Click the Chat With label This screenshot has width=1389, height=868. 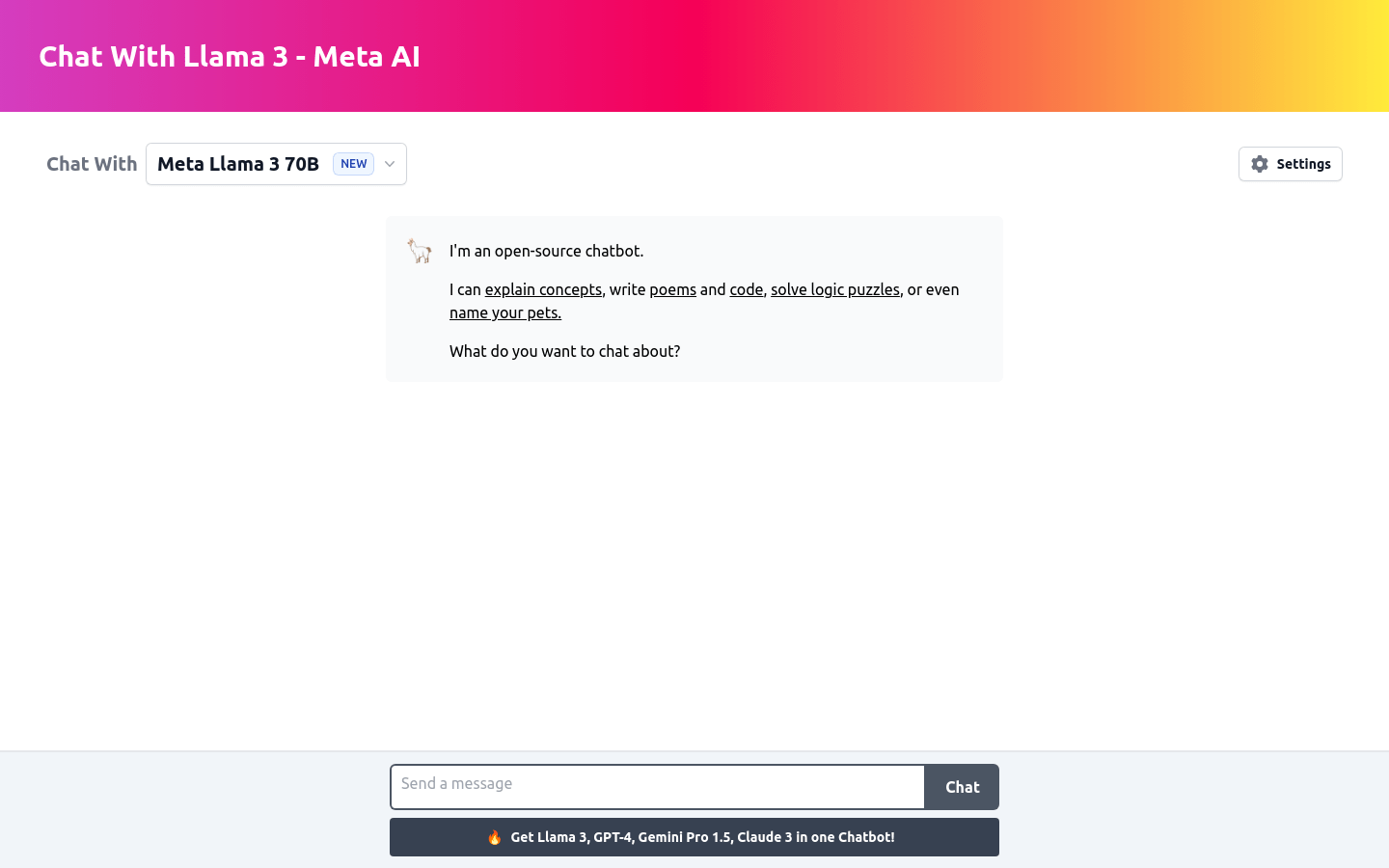92,164
